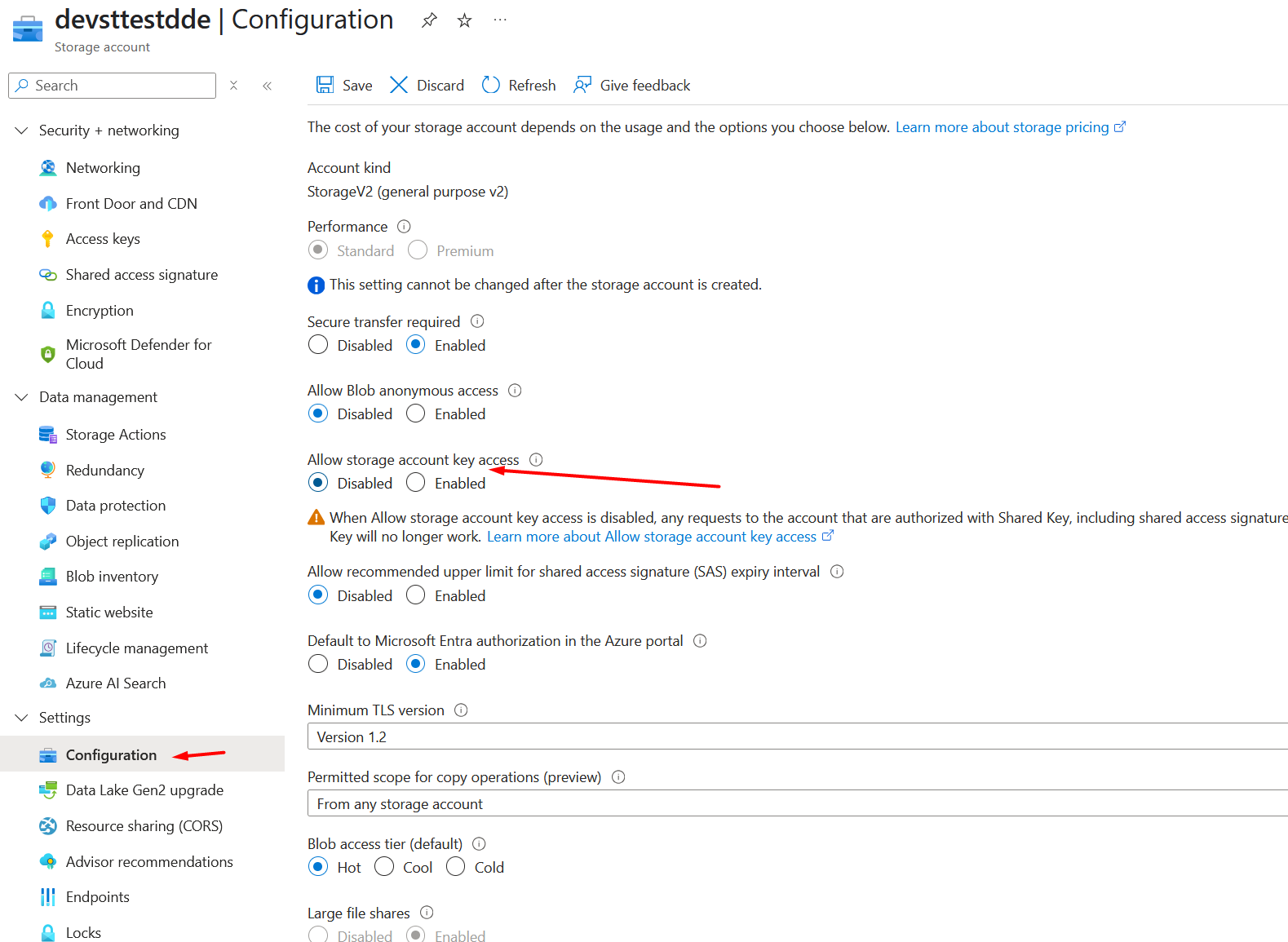Pin the Configuration page with pushpin icon
The height and width of the screenshot is (942, 1288).
429,20
